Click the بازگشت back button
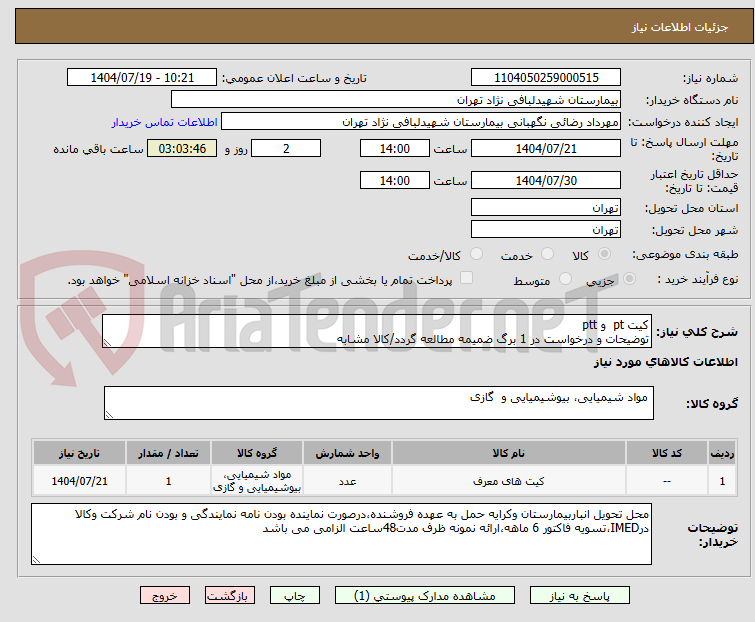 click(x=230, y=596)
